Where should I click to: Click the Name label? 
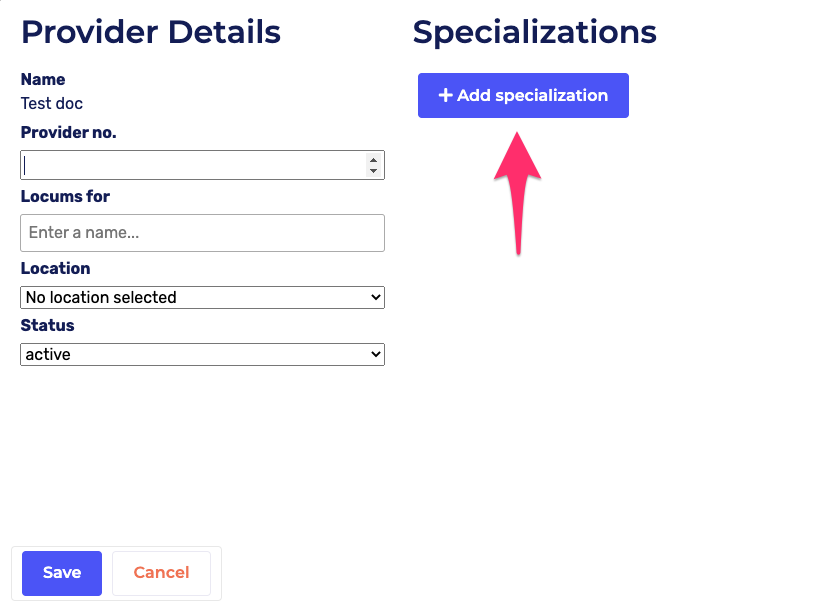click(43, 79)
